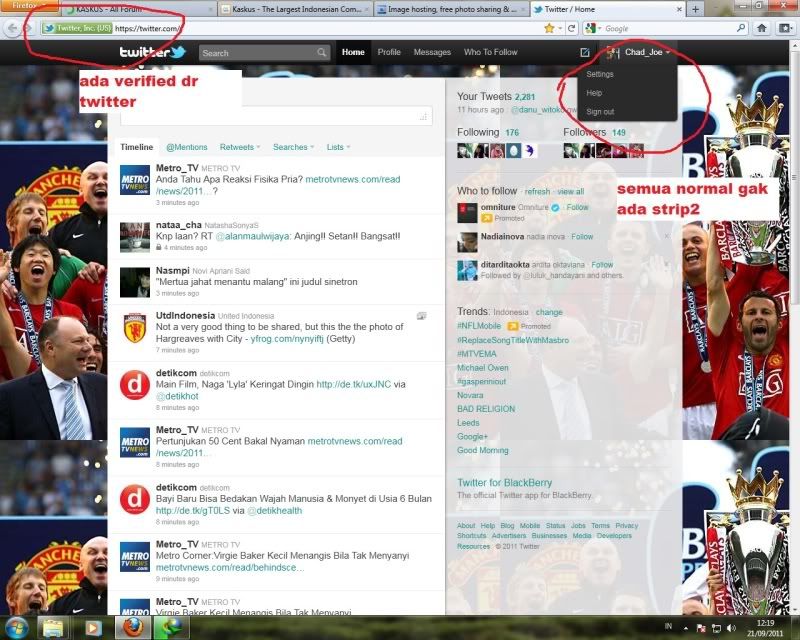Click the photo icon on UtdIndonesia tweet
The image size is (800, 640).
[x=421, y=316]
